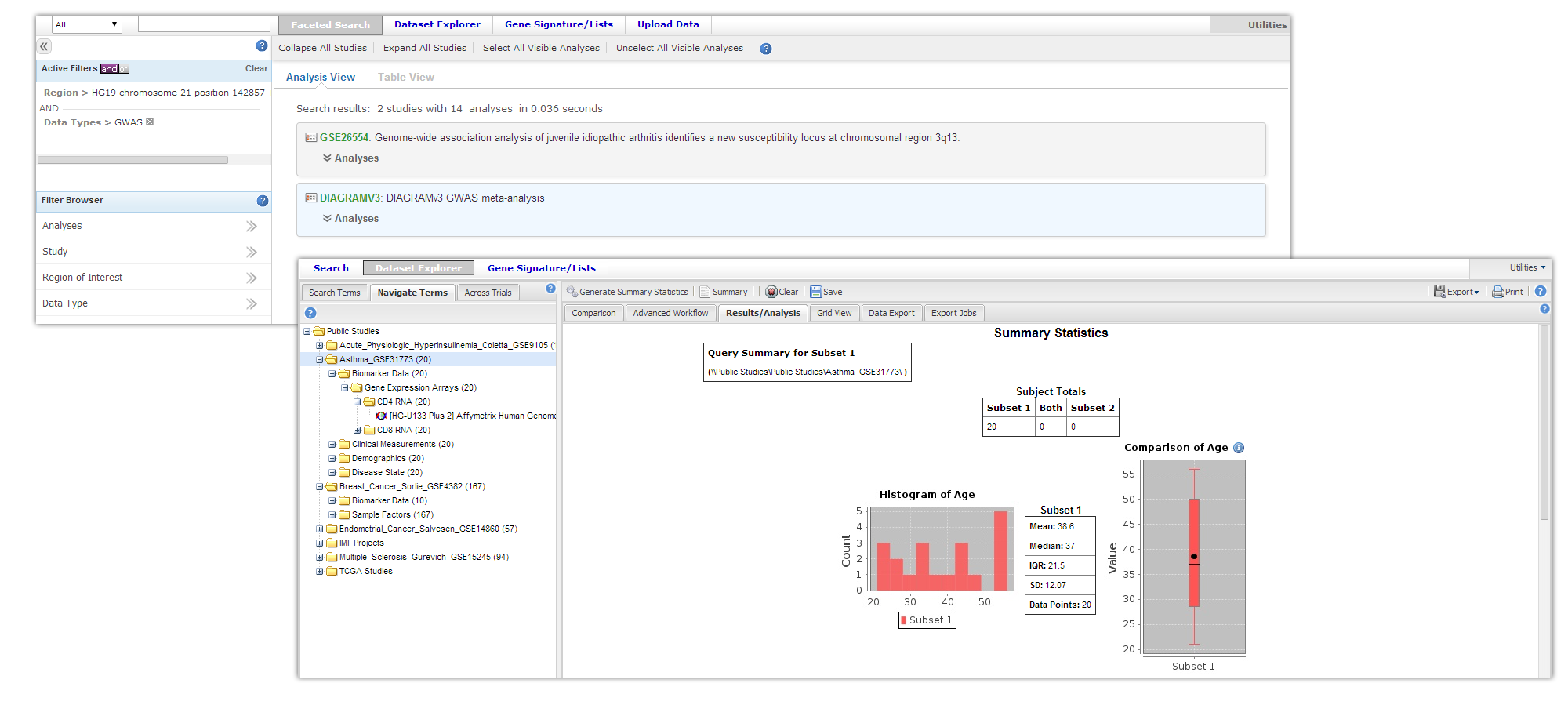Click the help icon next to Print
The height and width of the screenshot is (705, 1568).
pos(1541,291)
